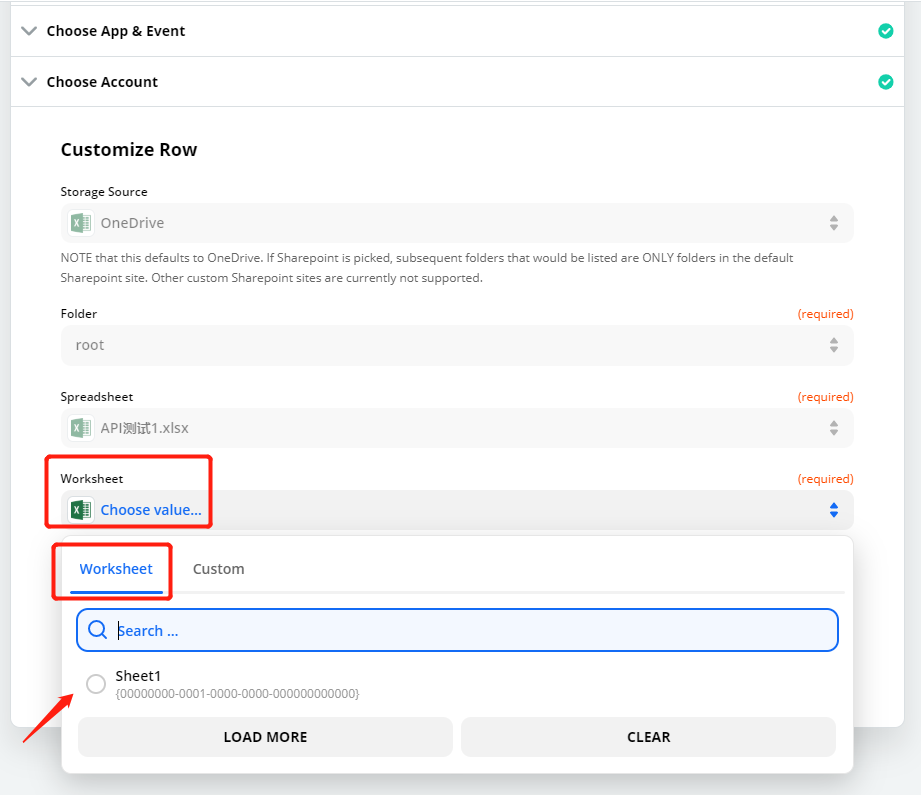Image resolution: width=921 pixels, height=795 pixels.
Task: Click the Excel icon in Worksheet field
Action: [x=80, y=510]
